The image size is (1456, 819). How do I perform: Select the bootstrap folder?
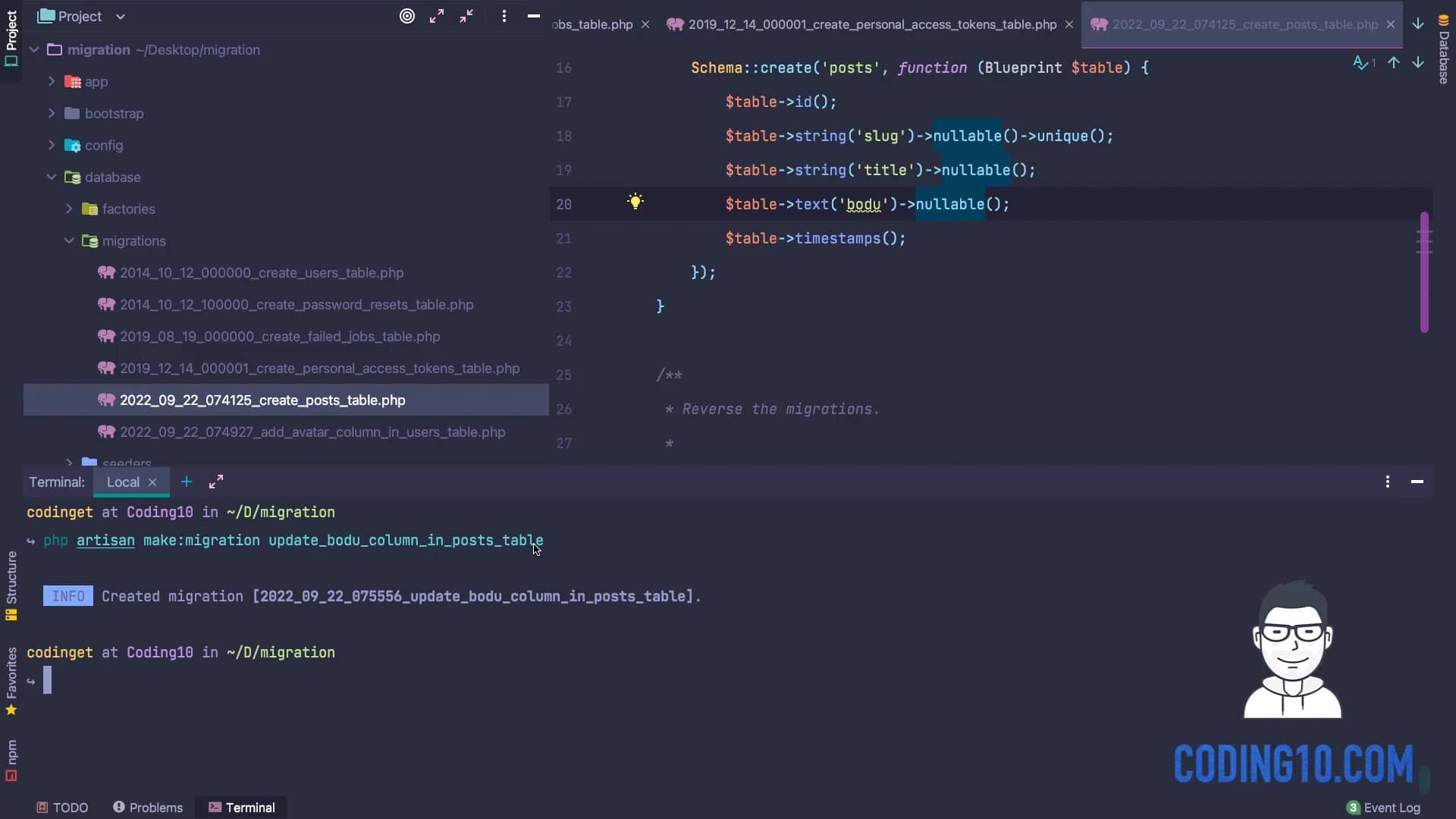[x=114, y=113]
